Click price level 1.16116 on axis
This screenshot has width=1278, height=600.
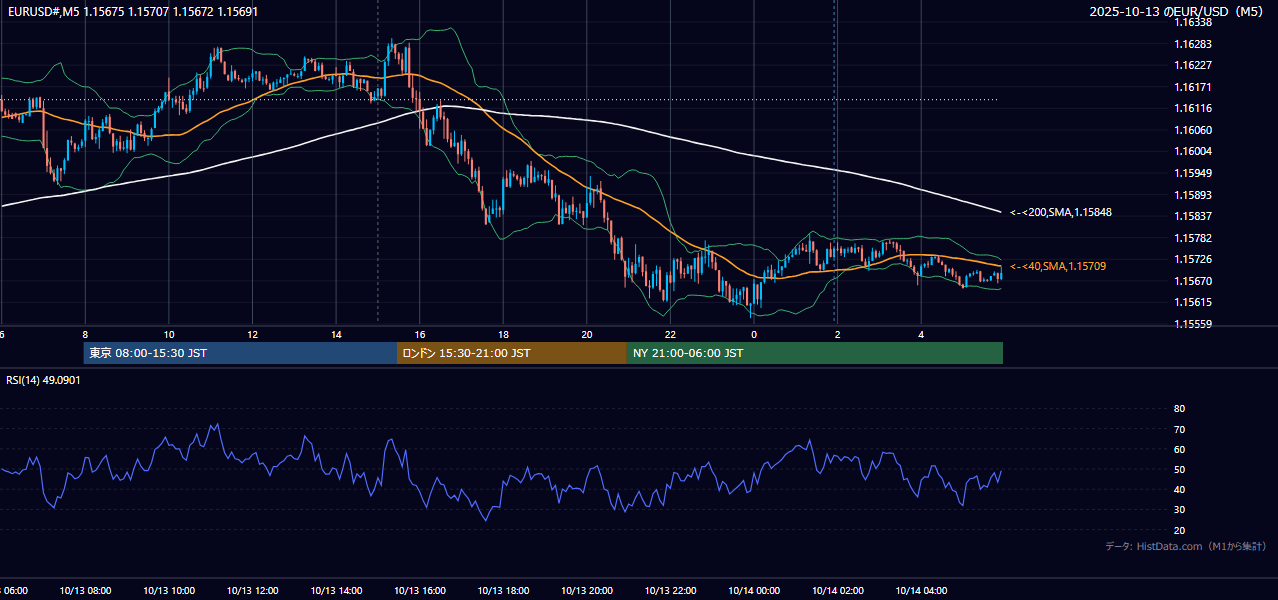point(1192,108)
